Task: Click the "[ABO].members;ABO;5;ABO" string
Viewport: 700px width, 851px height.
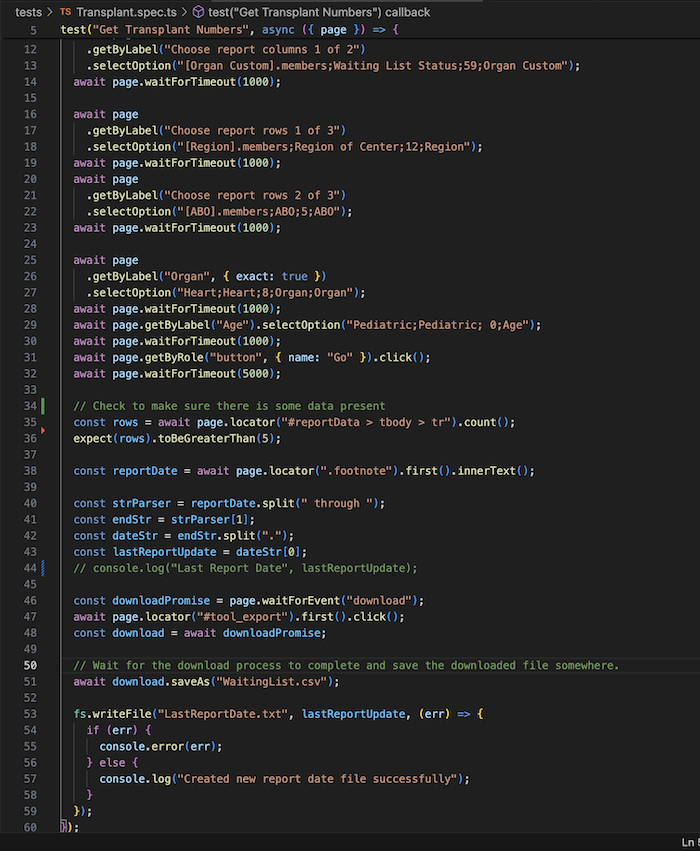Action: coord(259,212)
